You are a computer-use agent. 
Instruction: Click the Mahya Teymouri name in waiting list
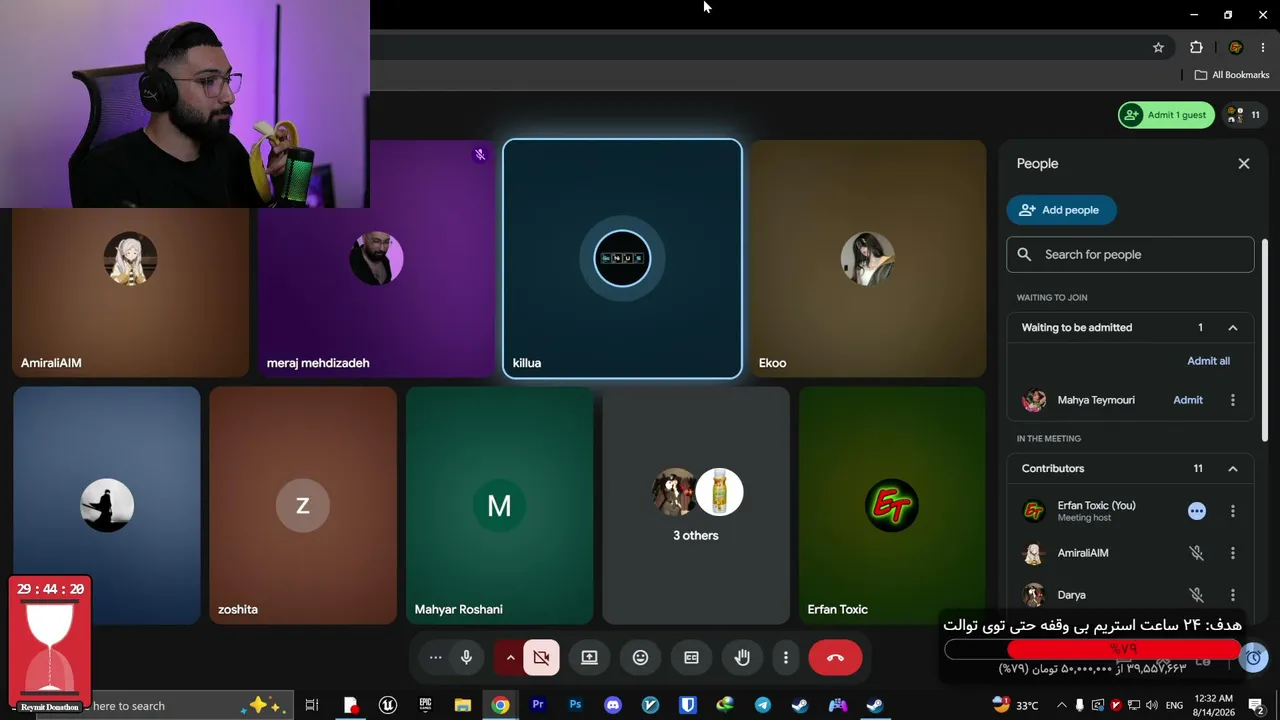pyautogui.click(x=1096, y=400)
